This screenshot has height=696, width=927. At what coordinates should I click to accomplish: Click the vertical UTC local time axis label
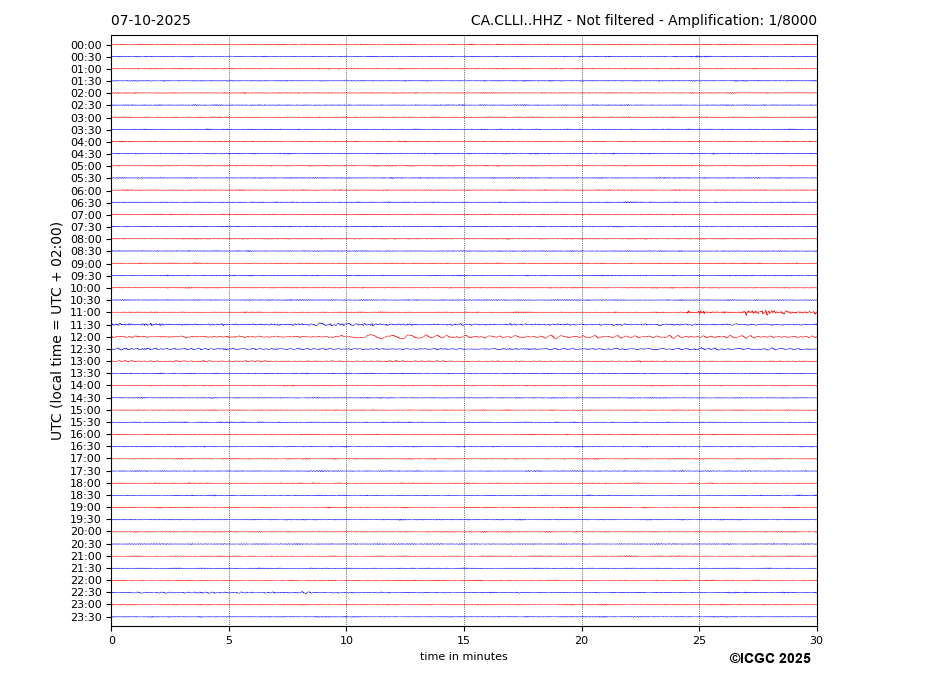coord(57,330)
